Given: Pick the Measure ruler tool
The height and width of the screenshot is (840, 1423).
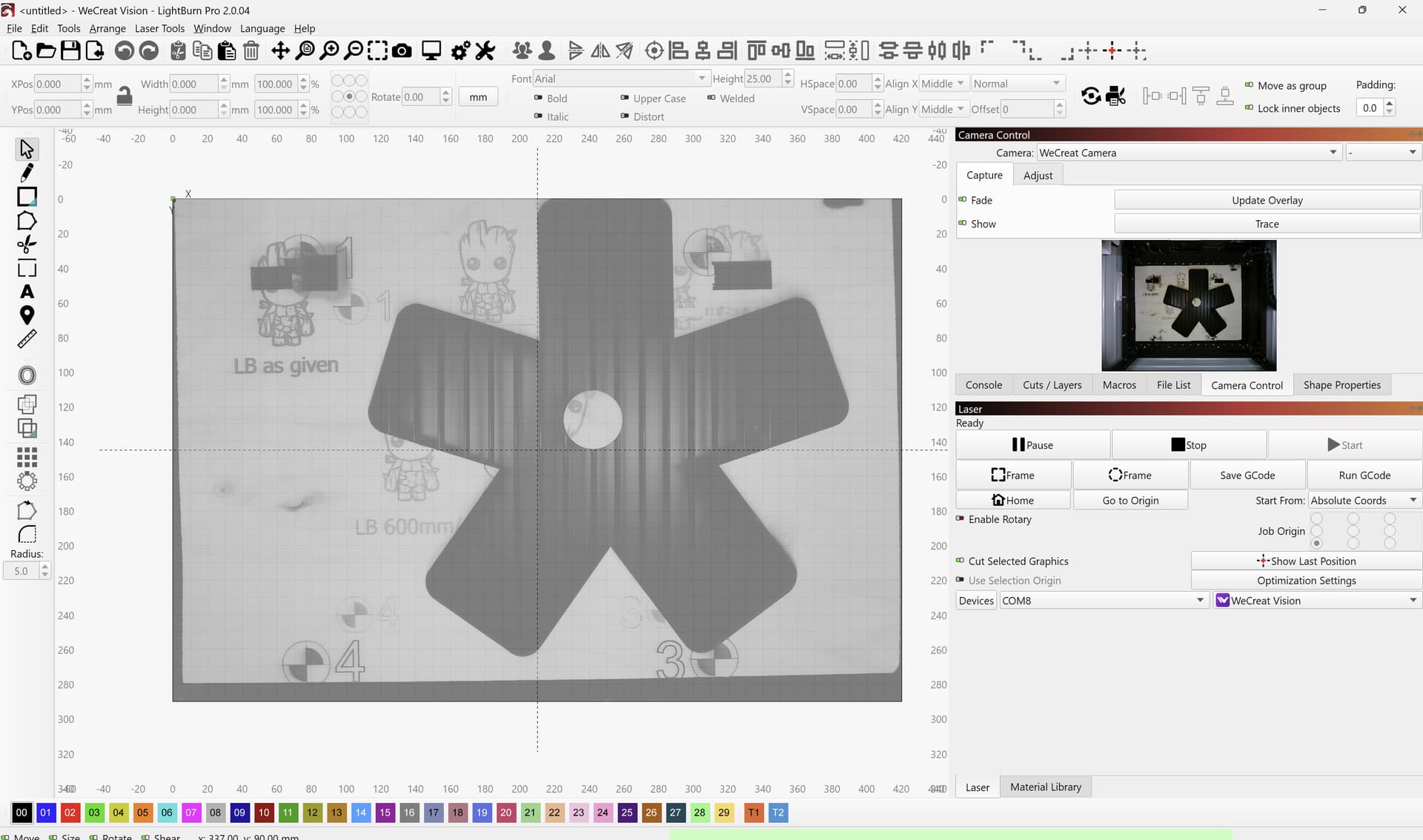Looking at the screenshot, I should pos(27,339).
